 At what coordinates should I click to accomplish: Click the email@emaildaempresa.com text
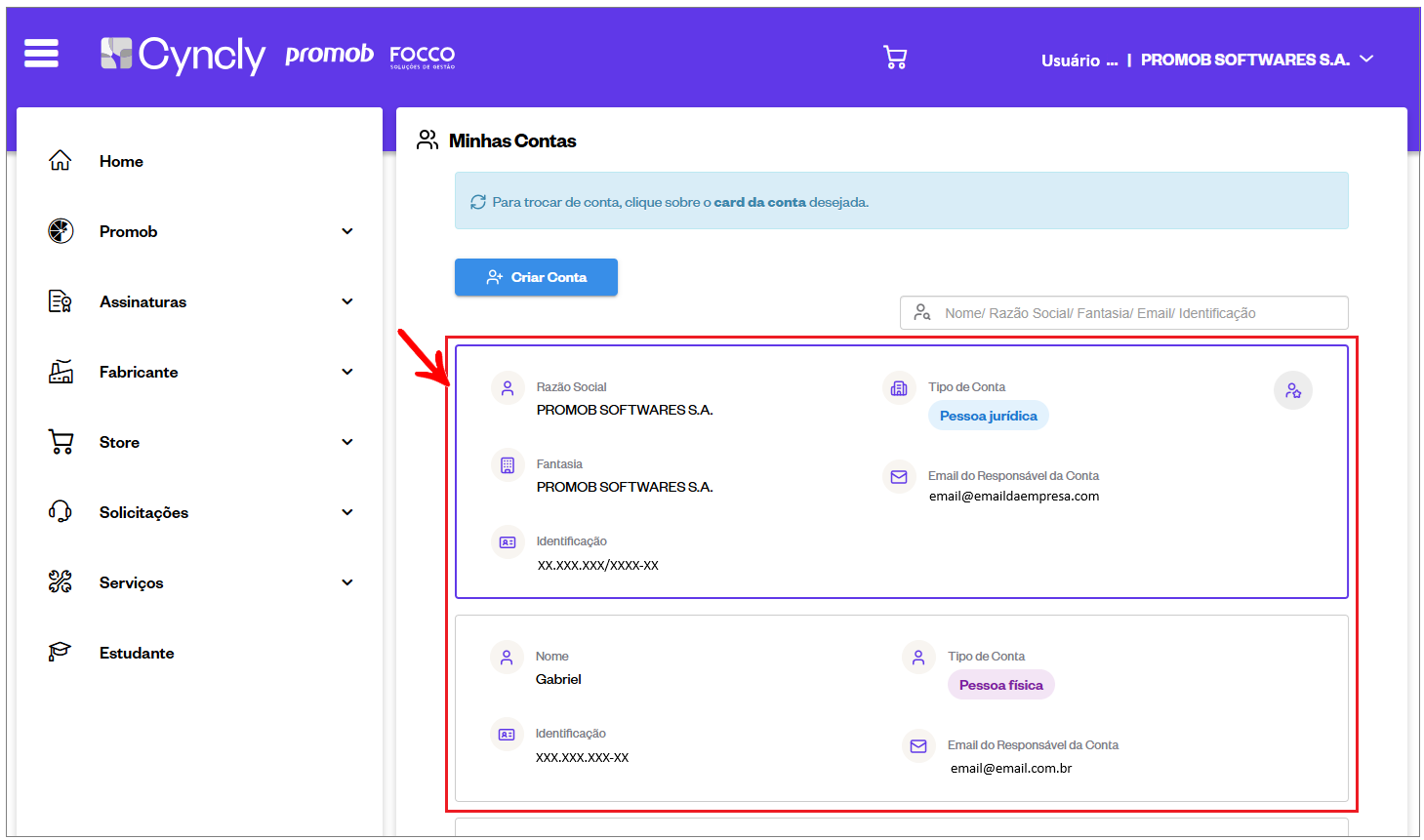click(1014, 496)
